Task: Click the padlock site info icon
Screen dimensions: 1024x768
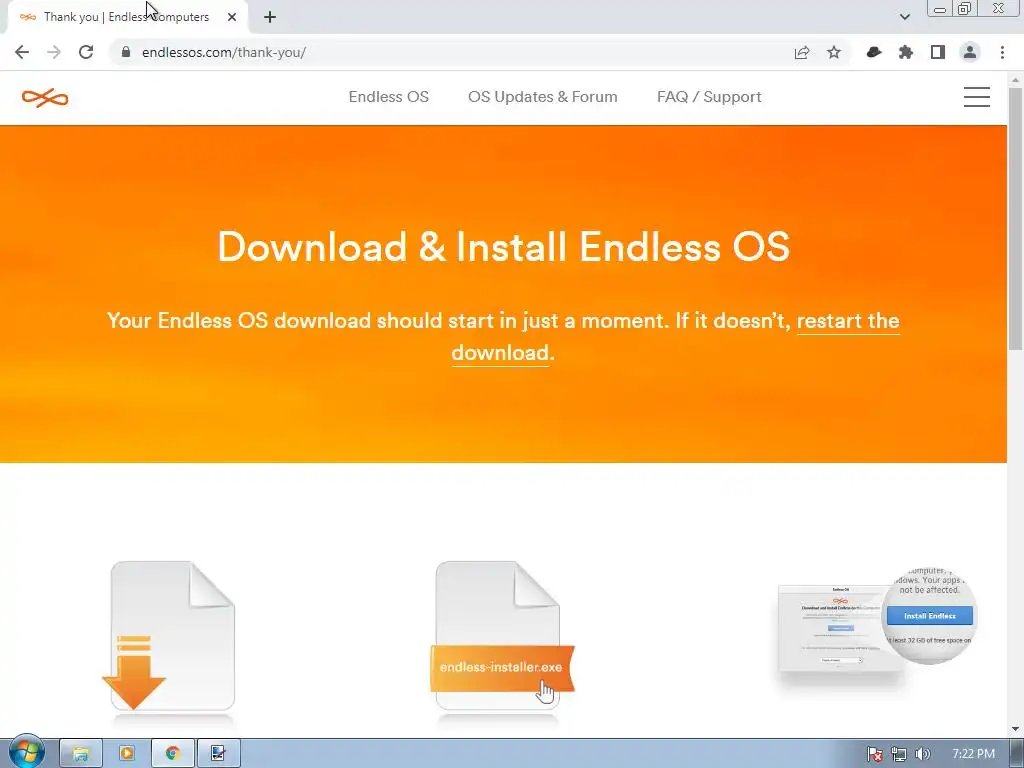Action: [x=126, y=52]
